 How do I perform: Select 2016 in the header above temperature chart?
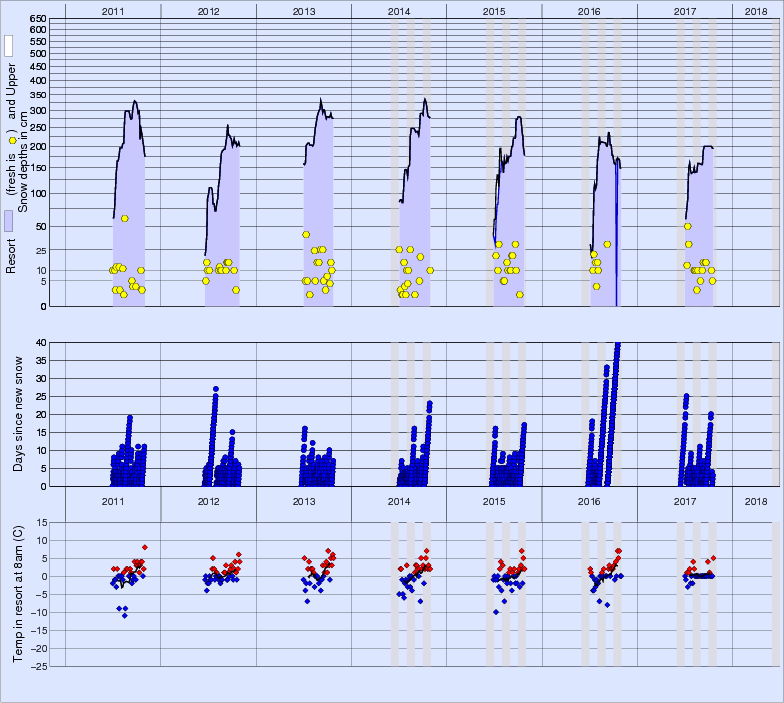(x=590, y=500)
